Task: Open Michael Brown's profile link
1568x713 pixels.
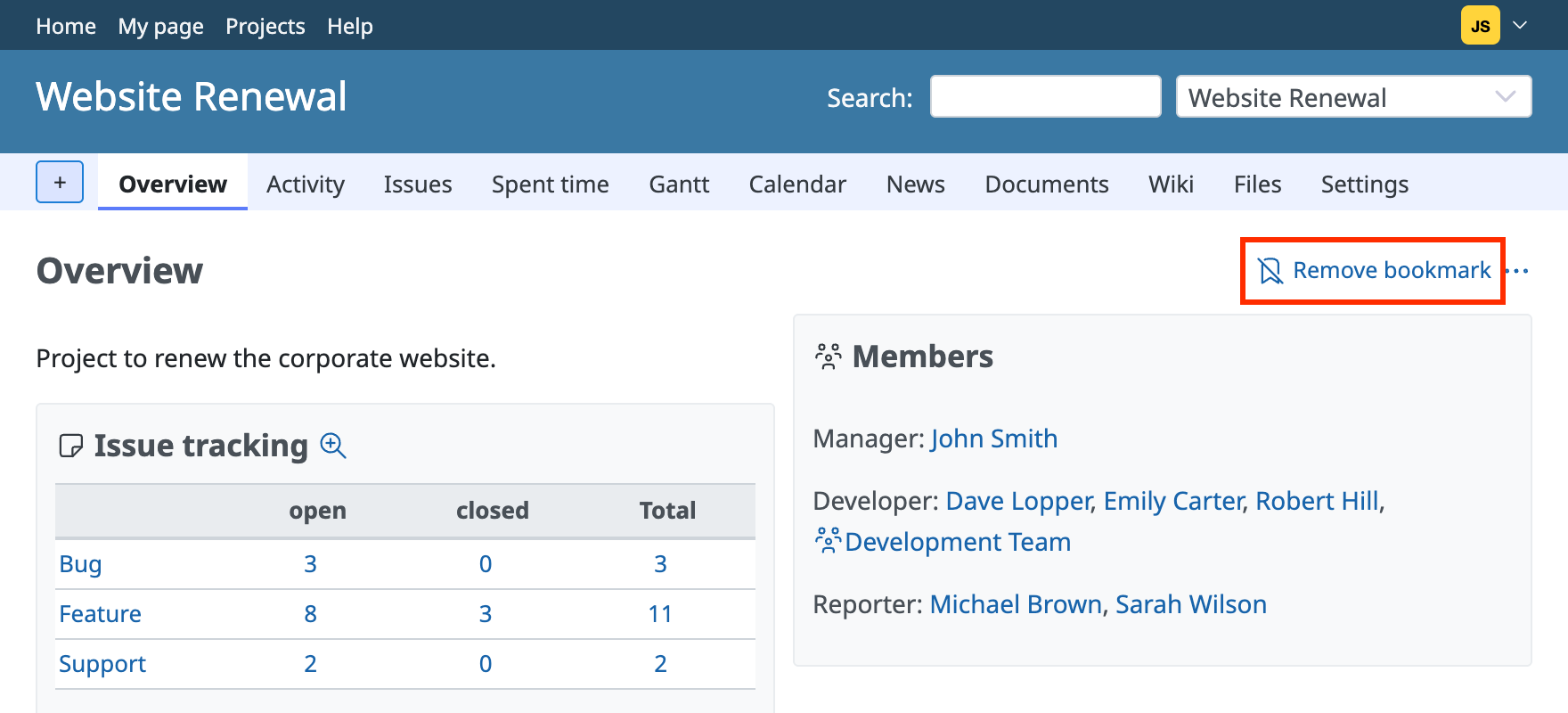Action: tap(1016, 604)
